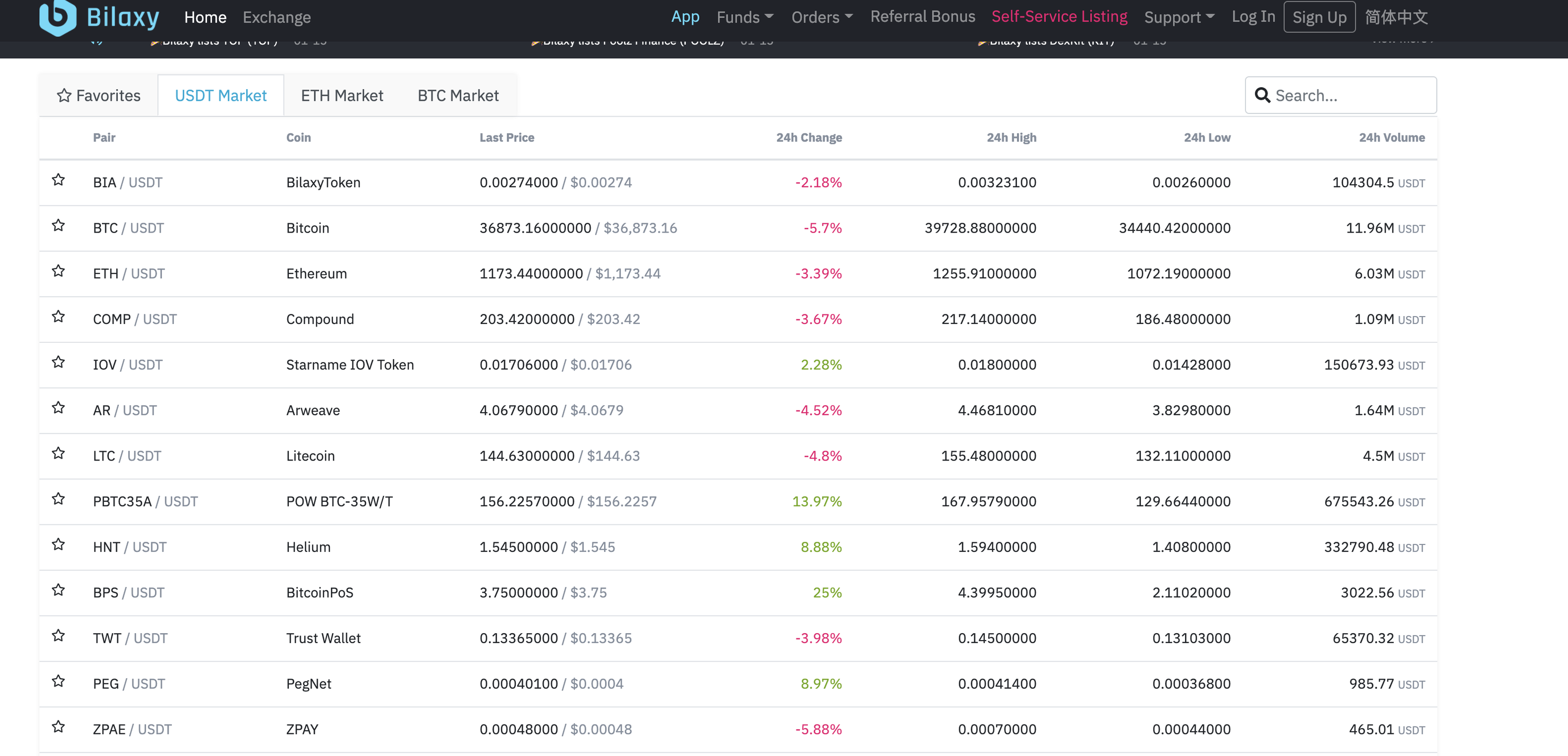Viewport: 1568px width, 756px height.
Task: Click the search magnifier icon
Action: 1262,96
